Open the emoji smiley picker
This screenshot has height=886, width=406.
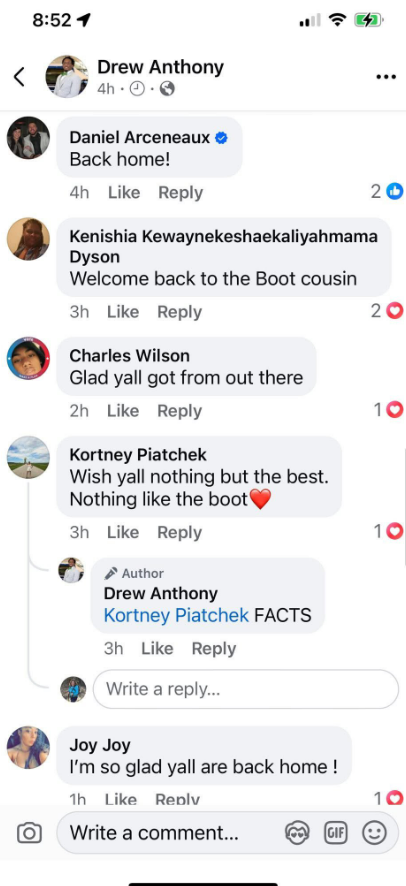click(x=374, y=833)
